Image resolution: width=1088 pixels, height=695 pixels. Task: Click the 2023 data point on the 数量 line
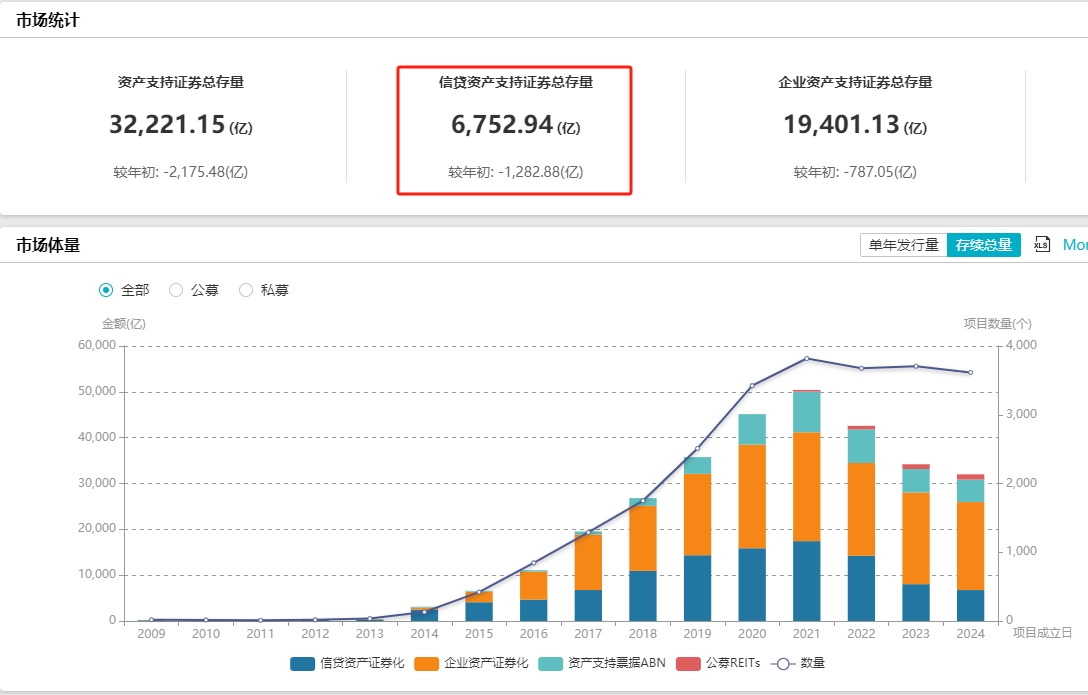[915, 366]
